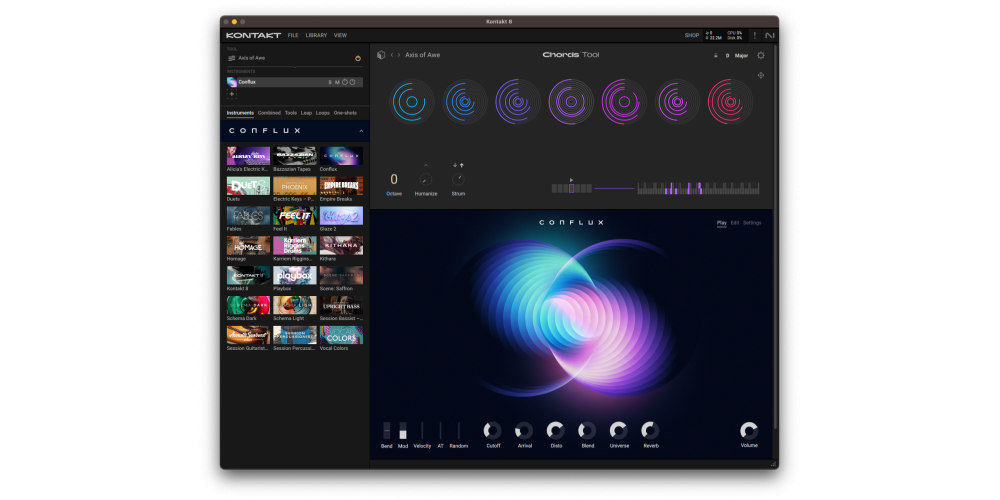
Task: Switch to Leap tab
Action: tap(306, 113)
